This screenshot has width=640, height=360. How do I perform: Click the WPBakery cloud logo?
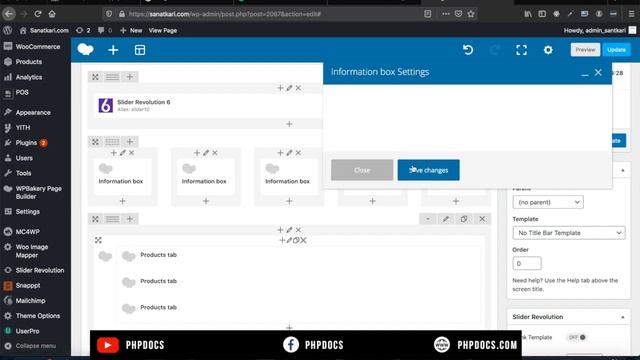[x=85, y=49]
